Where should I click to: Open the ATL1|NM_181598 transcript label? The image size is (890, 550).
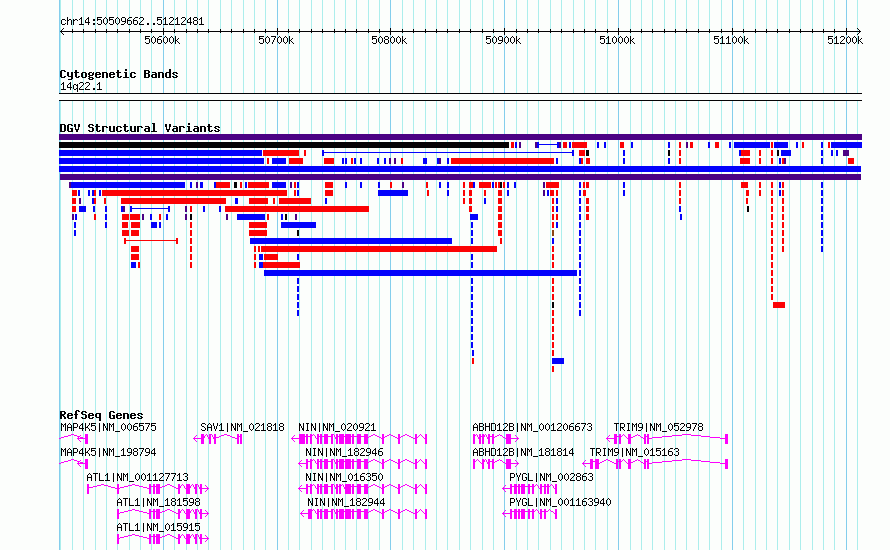point(158,502)
